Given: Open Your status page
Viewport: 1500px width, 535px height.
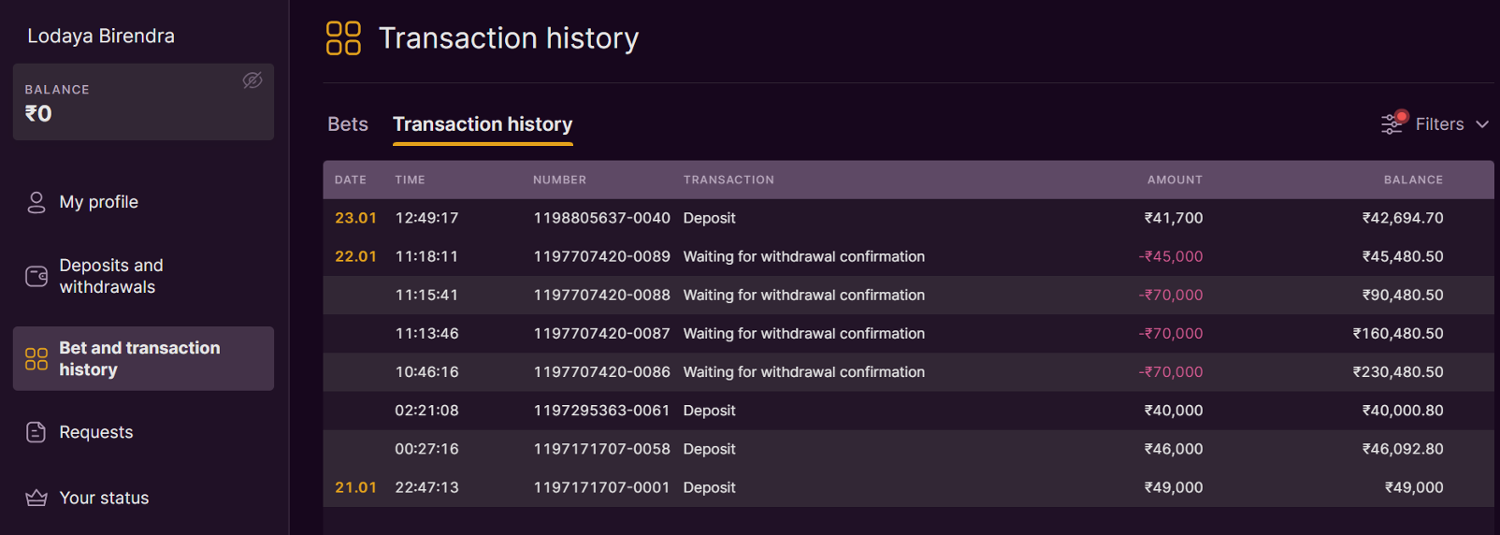Looking at the screenshot, I should 104,498.
